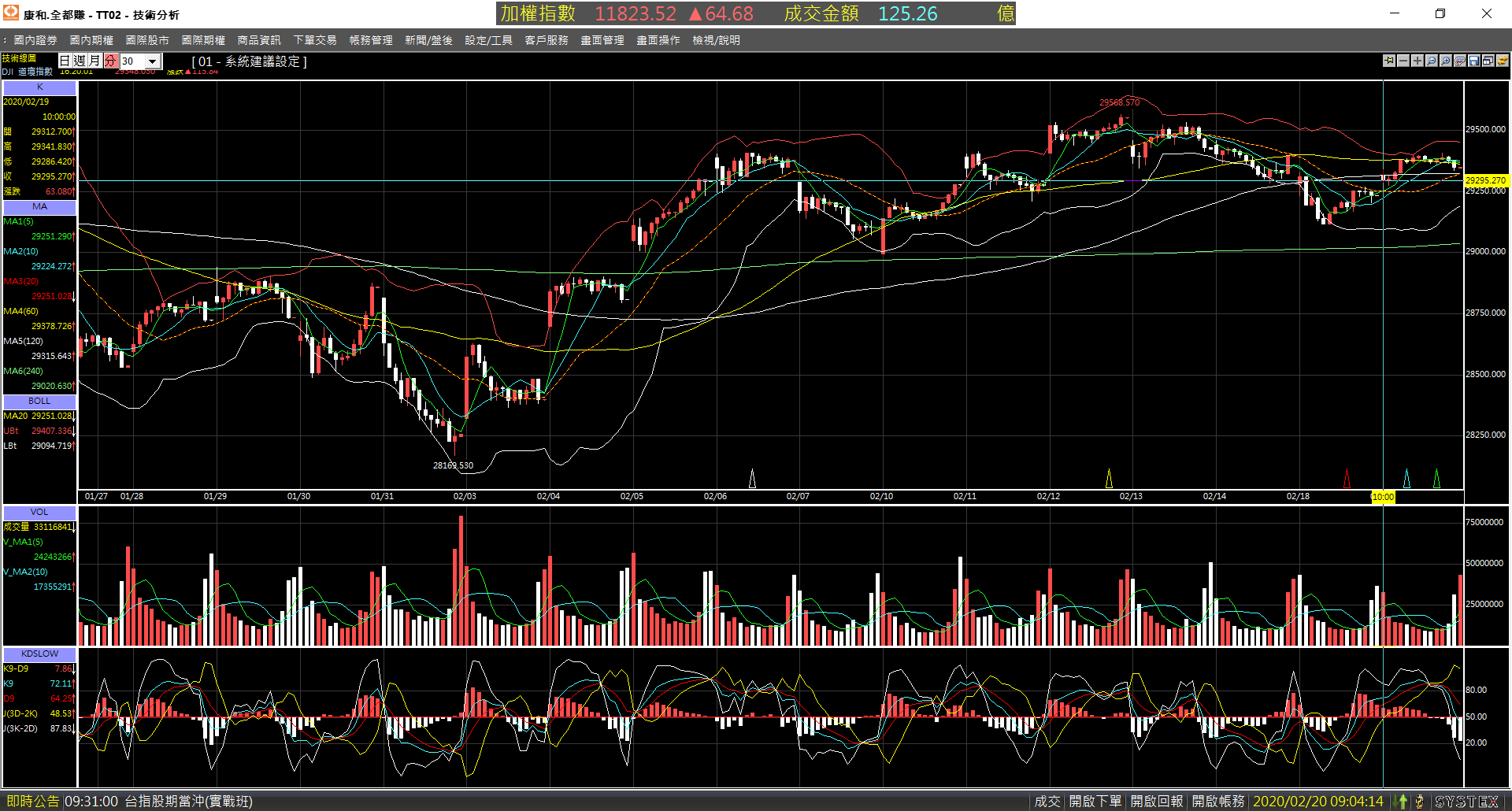The width and height of the screenshot is (1512, 811).
Task: Click the minus button in chart toolbar
Action: [1403, 61]
